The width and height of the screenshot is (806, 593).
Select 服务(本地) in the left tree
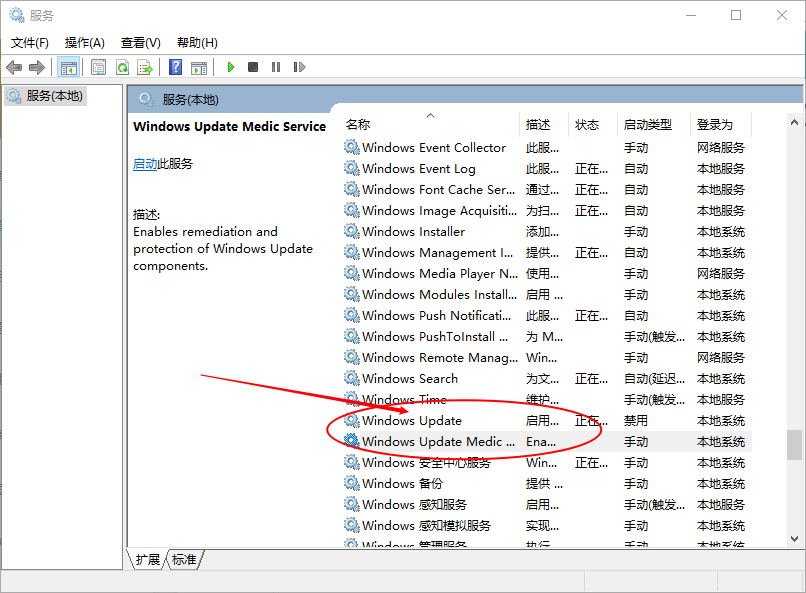click(46, 96)
